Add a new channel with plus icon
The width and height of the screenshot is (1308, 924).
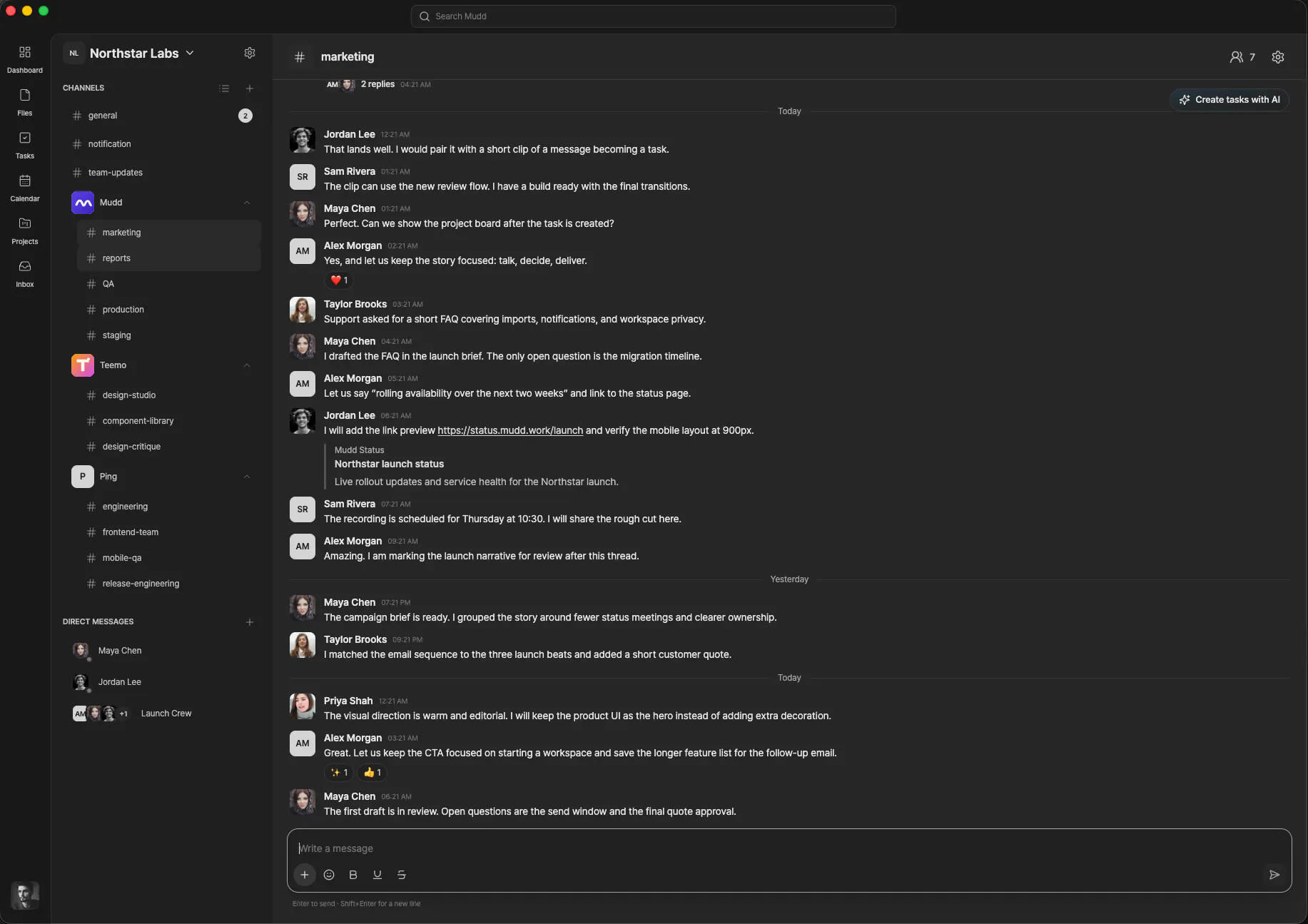click(x=250, y=88)
